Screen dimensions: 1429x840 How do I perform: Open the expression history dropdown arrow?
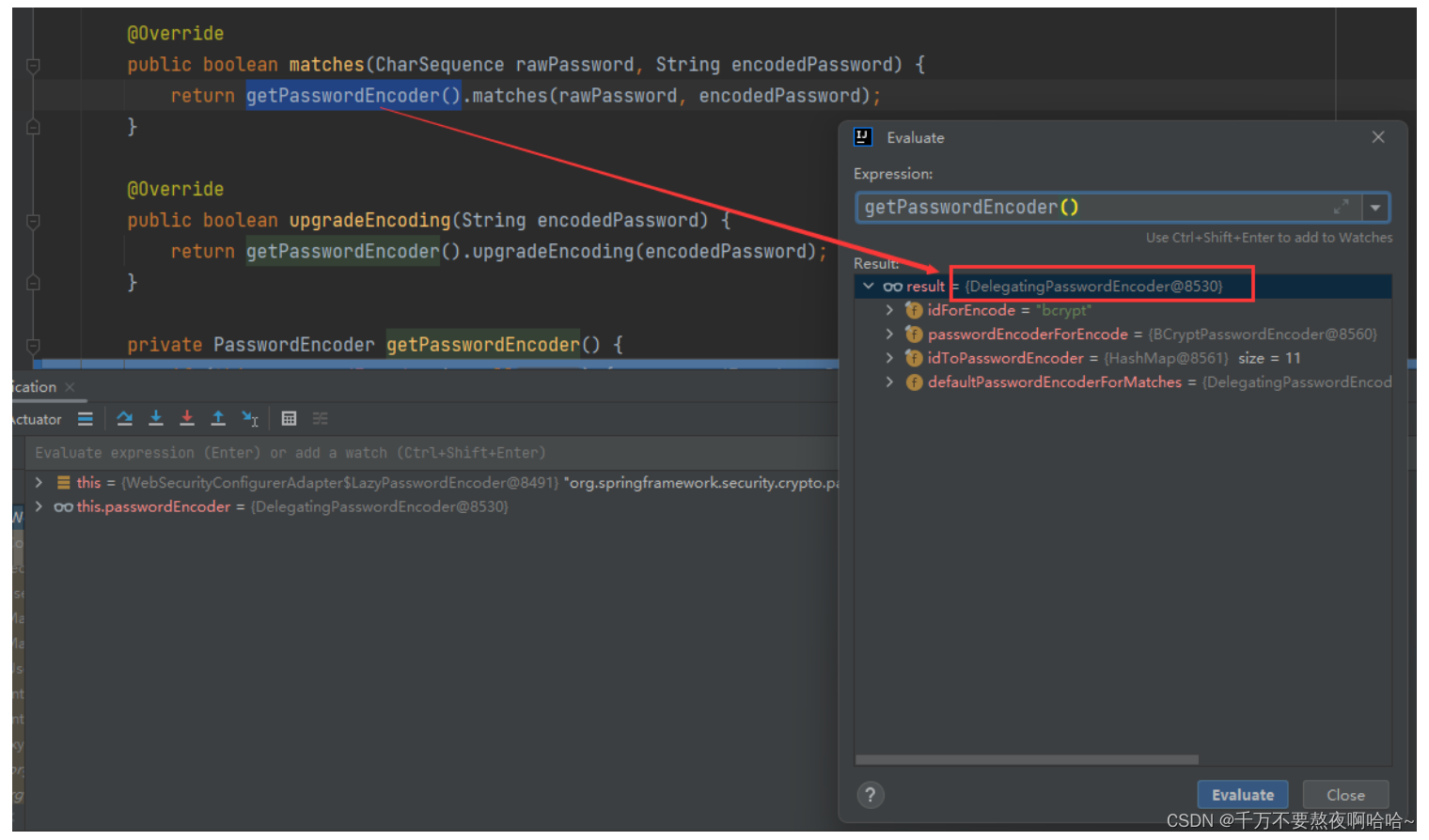point(1375,208)
